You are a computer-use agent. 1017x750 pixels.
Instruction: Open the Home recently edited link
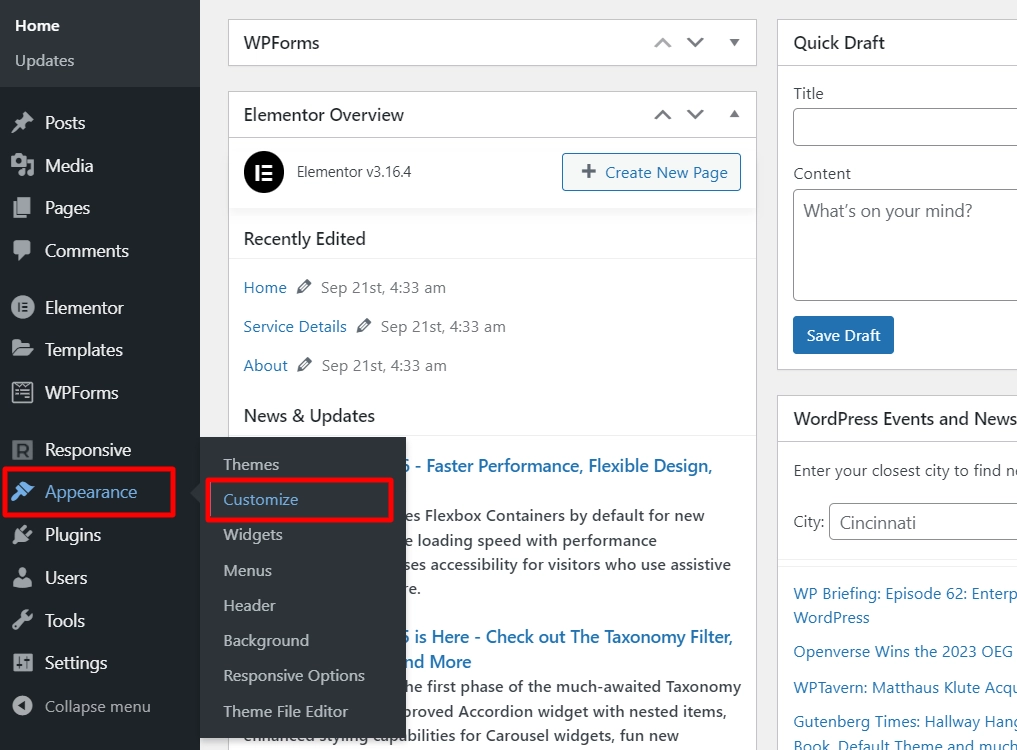click(265, 287)
